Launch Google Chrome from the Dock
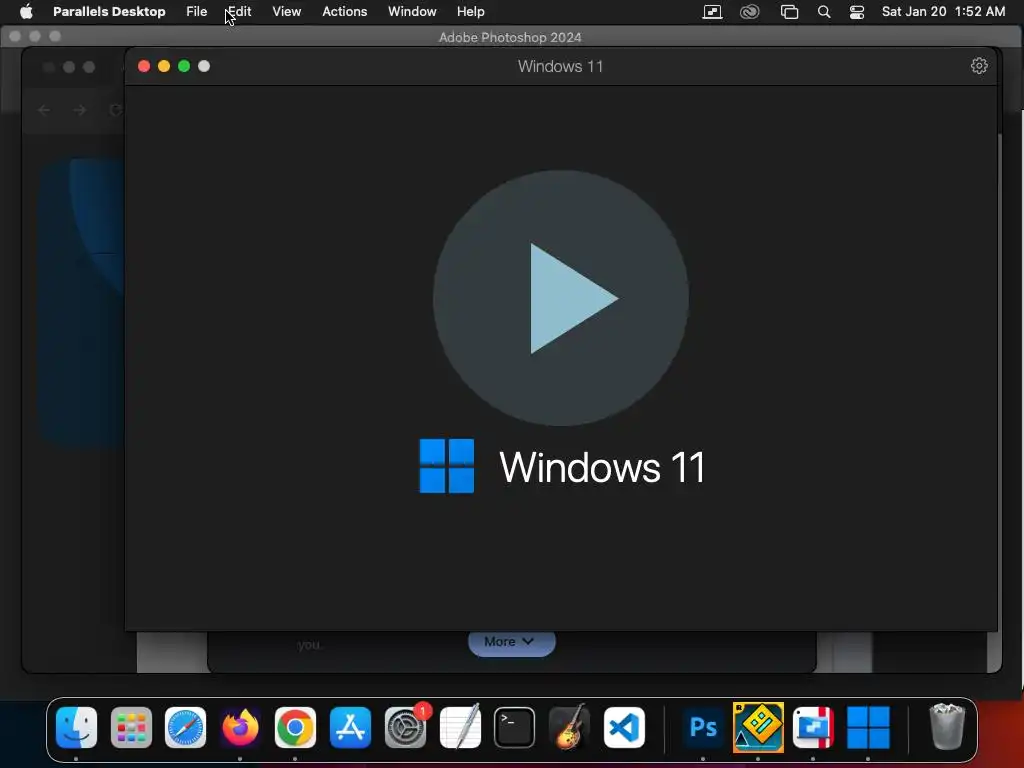Viewport: 1024px width, 768px height. coord(295,728)
